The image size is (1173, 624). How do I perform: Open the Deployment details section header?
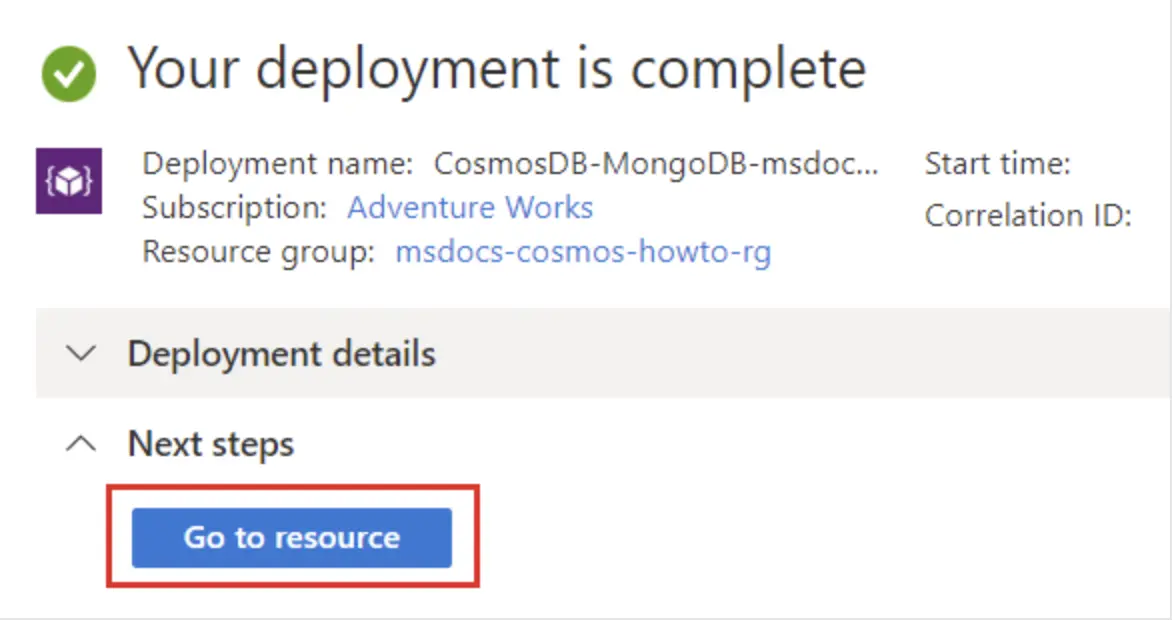281,354
